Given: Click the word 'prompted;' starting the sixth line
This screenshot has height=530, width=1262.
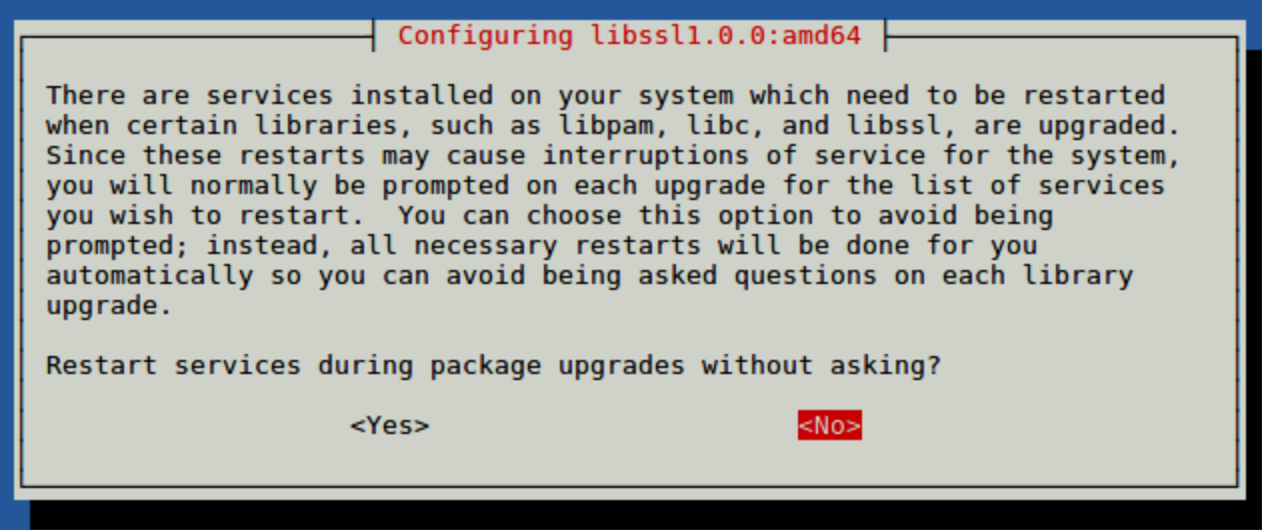Looking at the screenshot, I should tap(117, 246).
